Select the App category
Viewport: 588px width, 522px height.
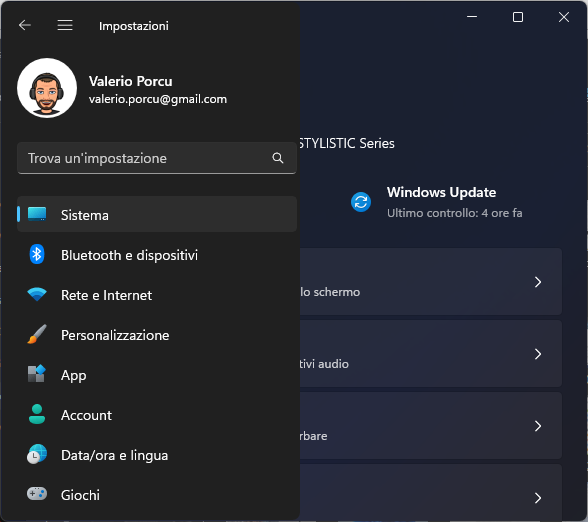[157, 375]
